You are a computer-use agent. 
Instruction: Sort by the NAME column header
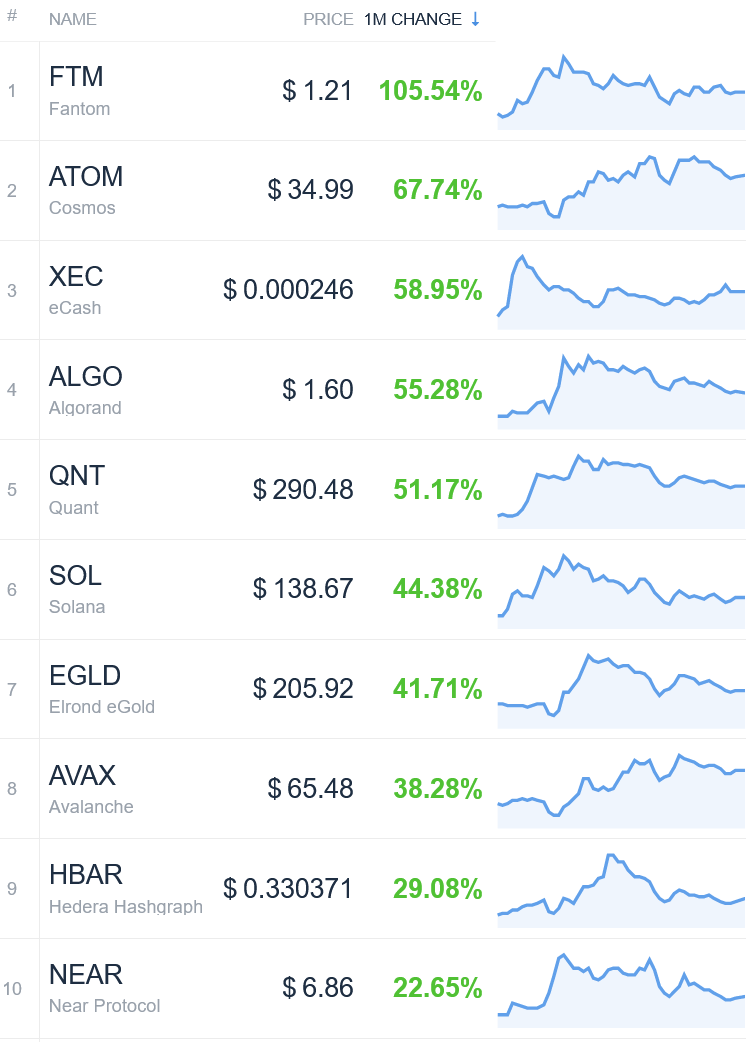point(73,19)
